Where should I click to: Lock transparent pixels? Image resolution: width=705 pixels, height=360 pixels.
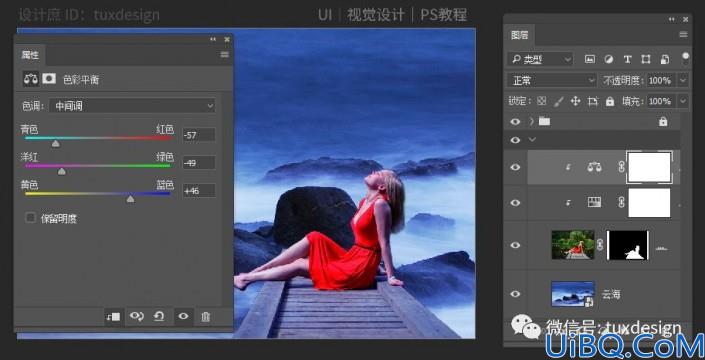pos(542,101)
